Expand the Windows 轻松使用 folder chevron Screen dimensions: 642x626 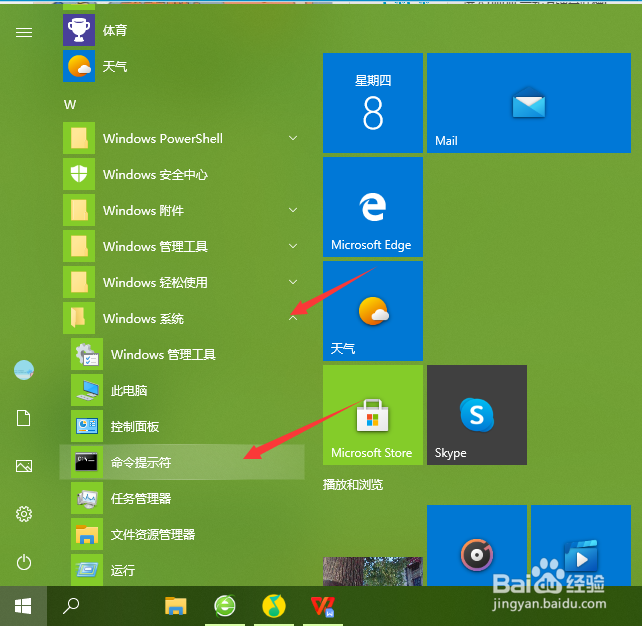(x=293, y=282)
